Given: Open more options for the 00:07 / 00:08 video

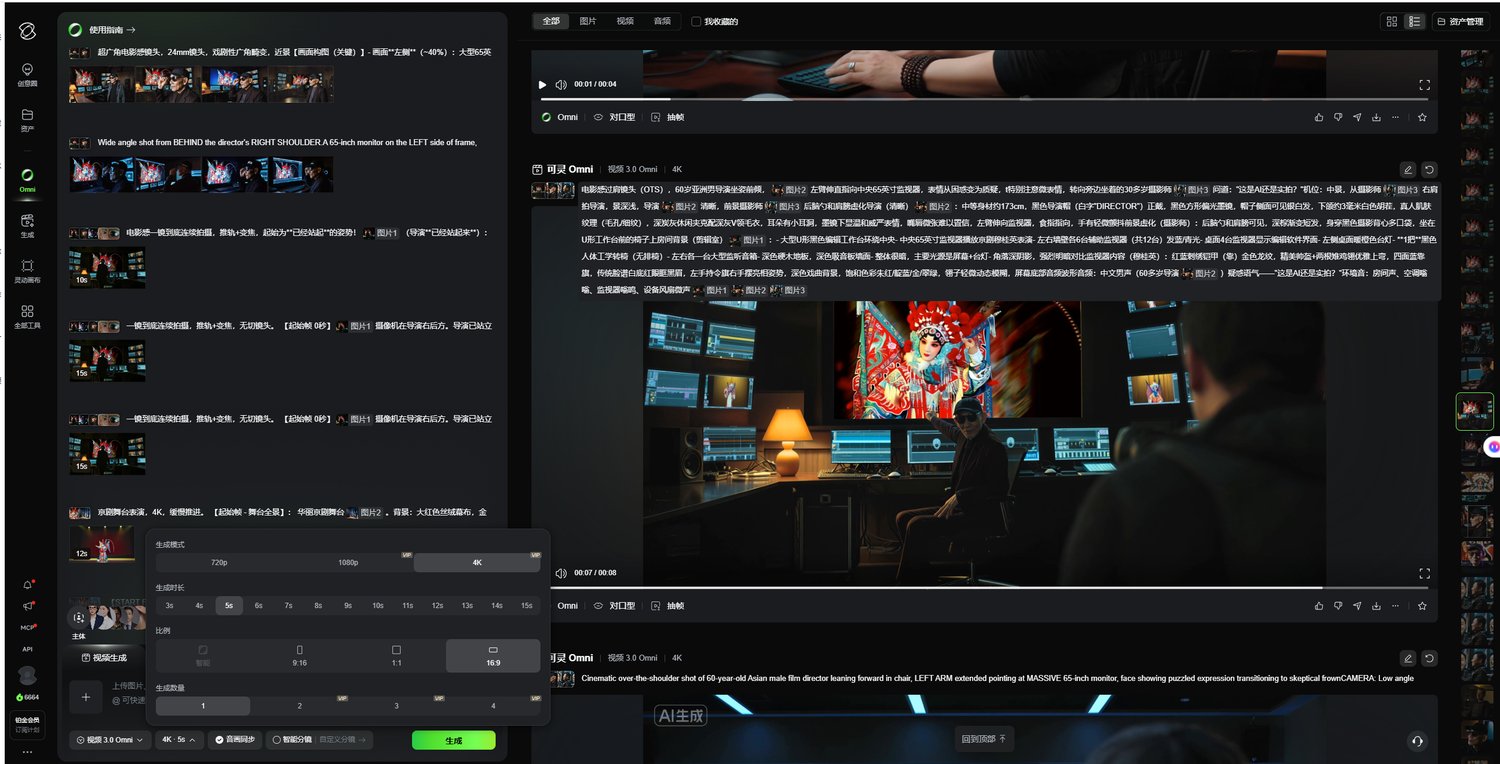Looking at the screenshot, I should (1395, 606).
